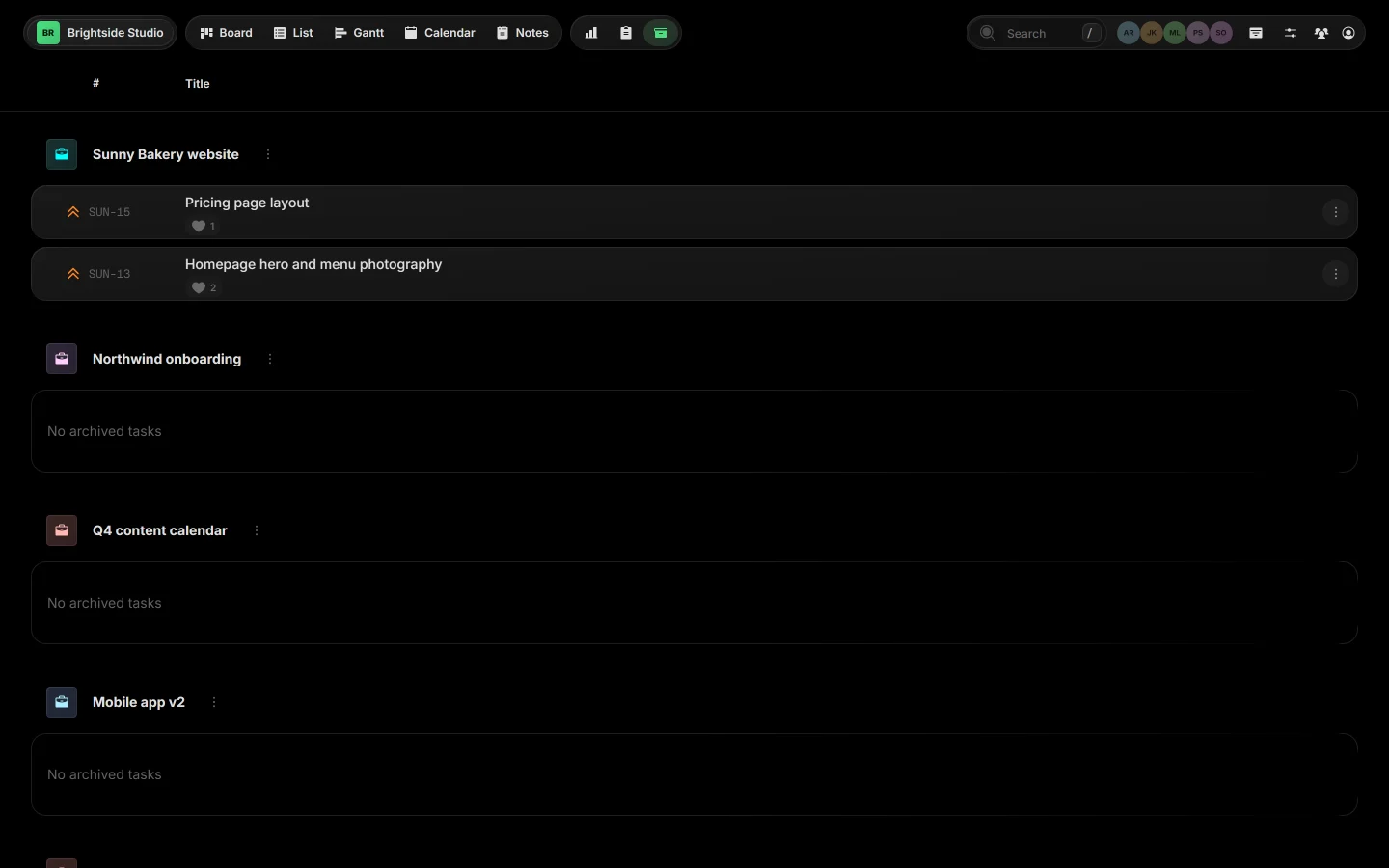1389x868 pixels.
Task: Click No archived tasks under Q4 content calendar
Action: click(x=104, y=603)
